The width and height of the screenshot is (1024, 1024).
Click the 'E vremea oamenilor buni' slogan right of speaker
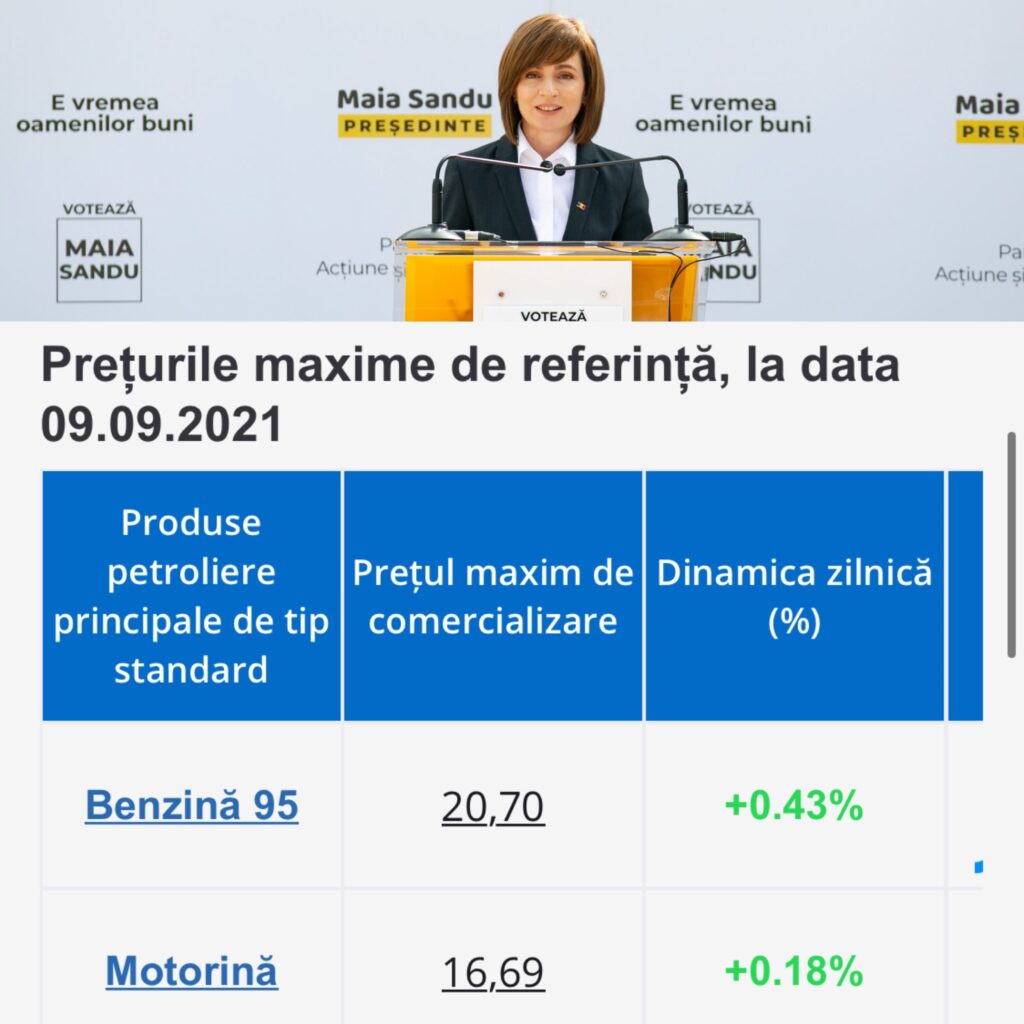pyautogui.click(x=723, y=113)
